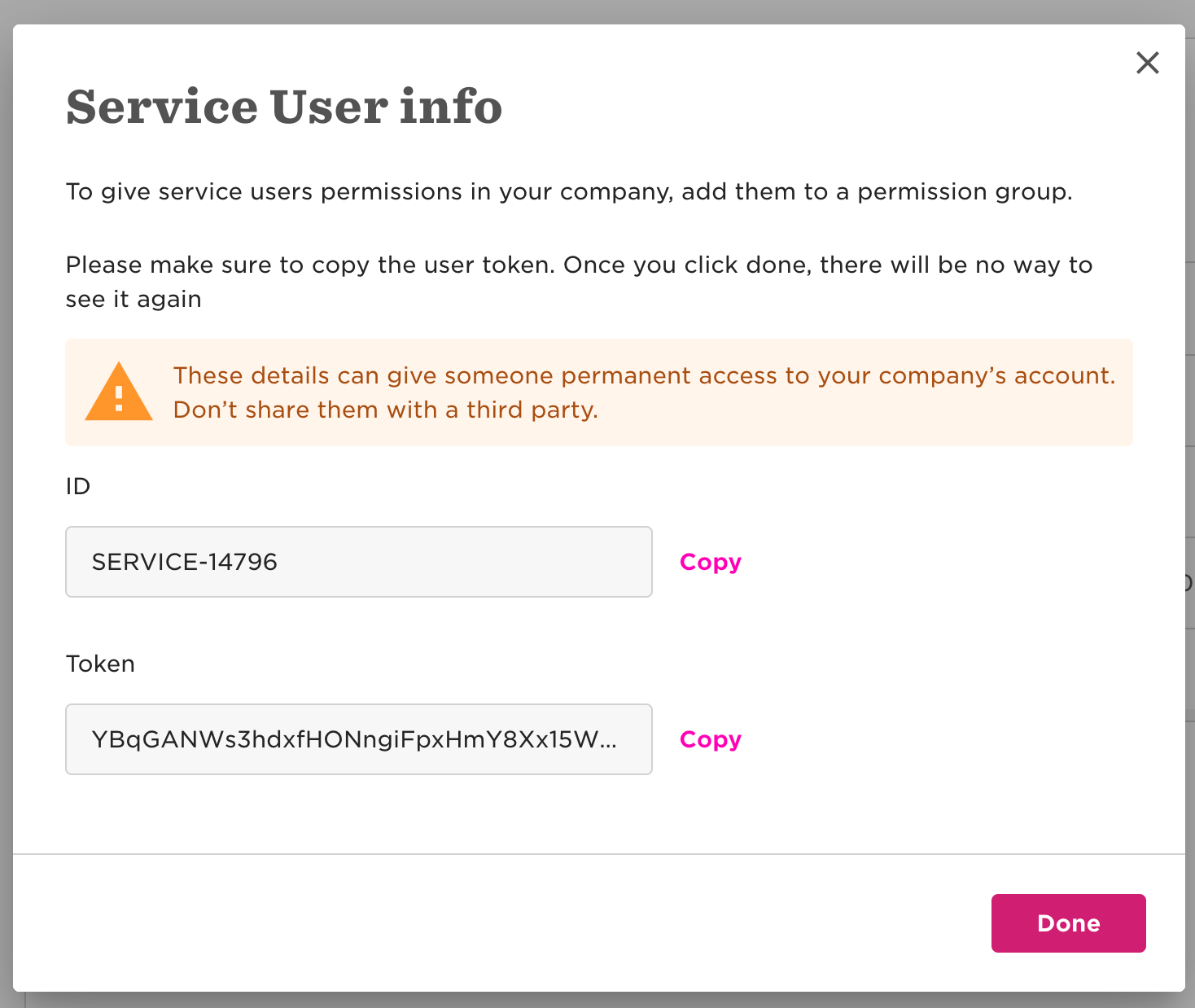Click the orange warning triangle icon
Image resolution: width=1195 pixels, height=1008 pixels.
pyautogui.click(x=119, y=392)
